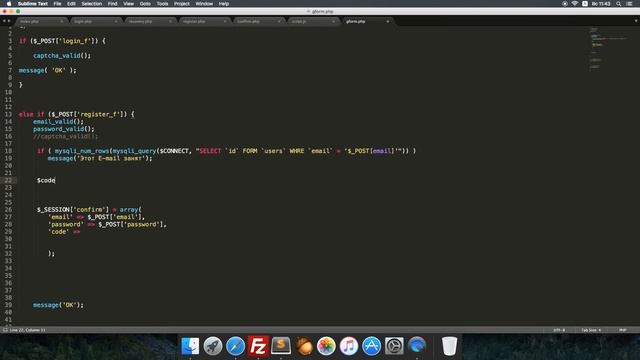Open the Trash in the Dock
640x360 pixels.
pos(449,346)
